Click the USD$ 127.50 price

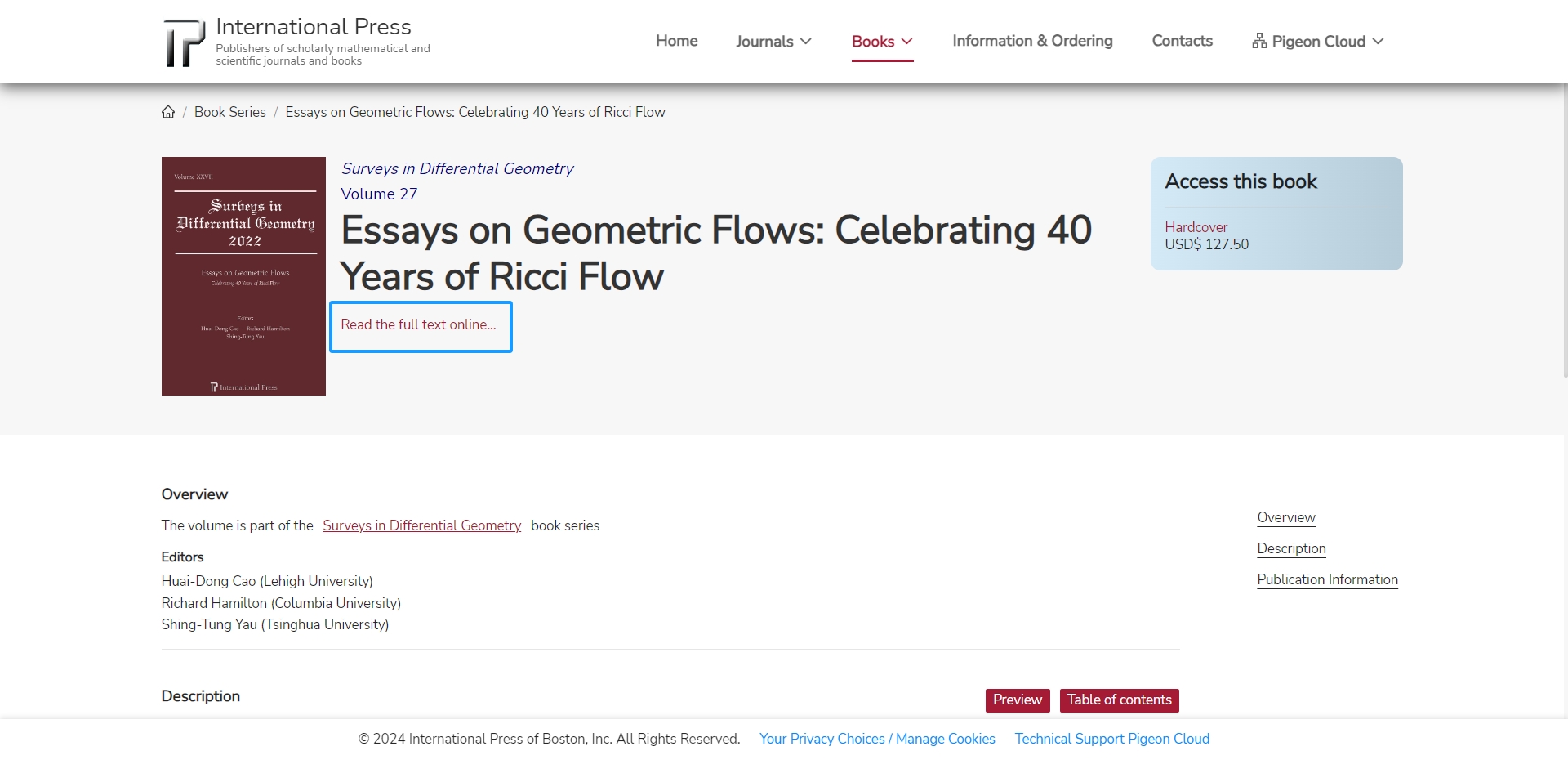pos(1206,244)
